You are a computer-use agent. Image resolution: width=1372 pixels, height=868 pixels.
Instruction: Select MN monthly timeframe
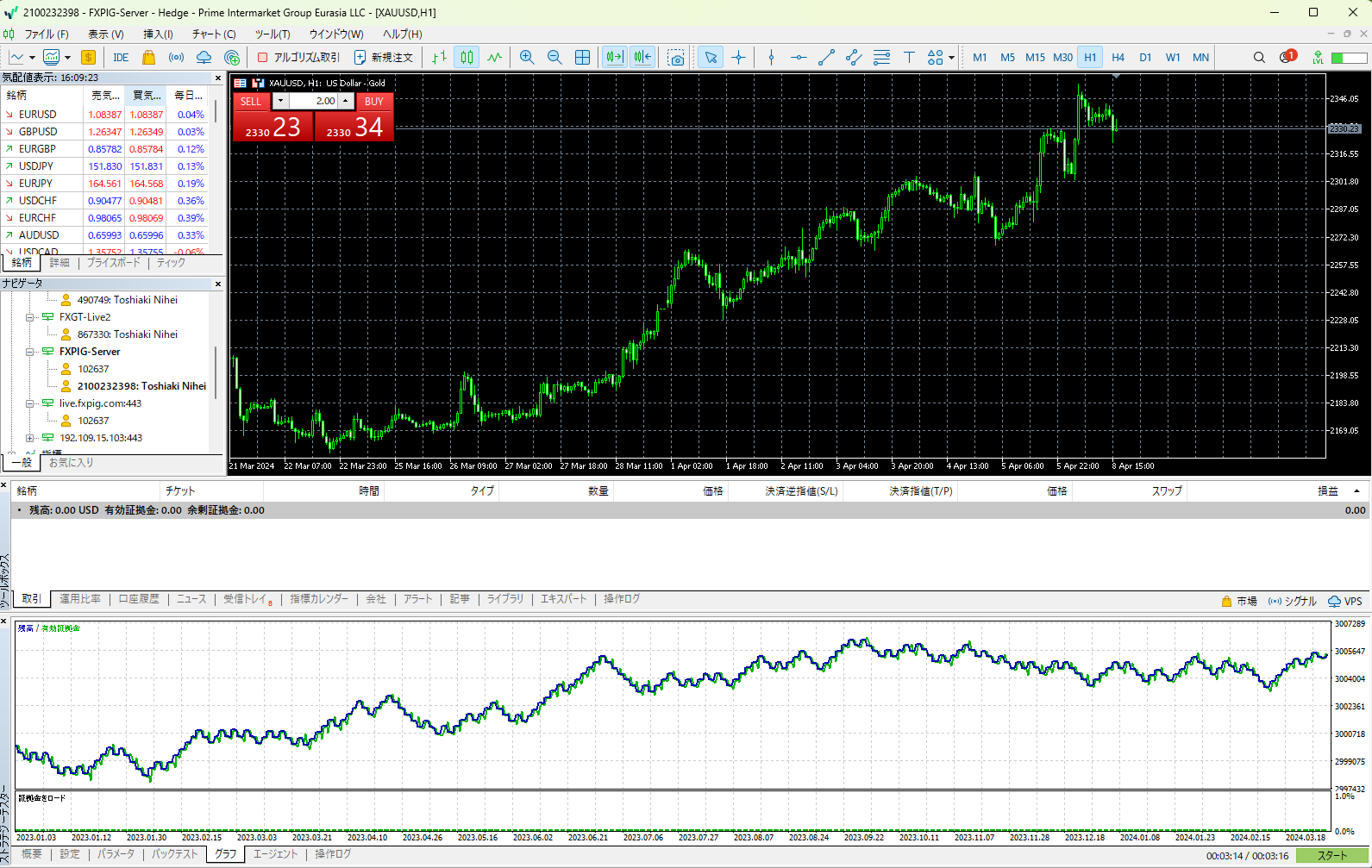coord(1200,58)
